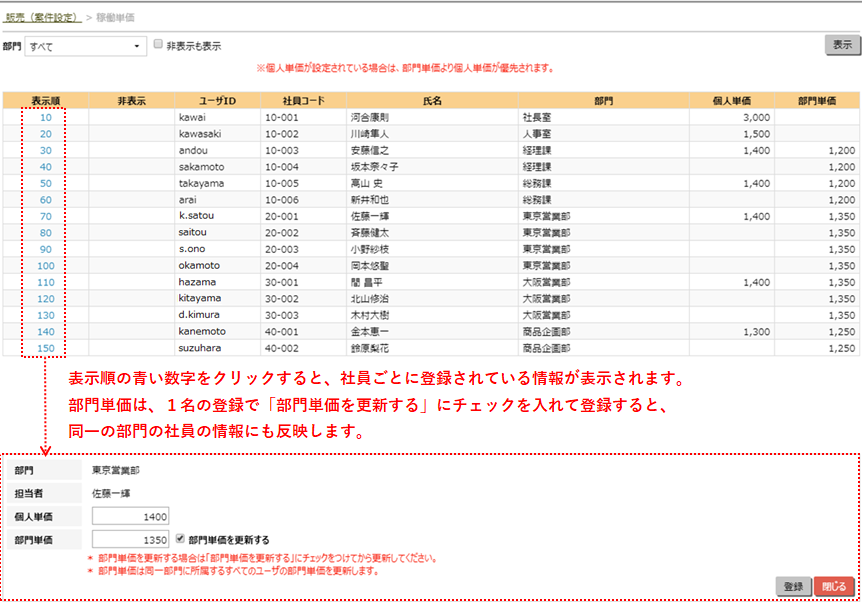Open display order 20 for kawasaki
Screen dimensions: 862x602
coord(46,134)
